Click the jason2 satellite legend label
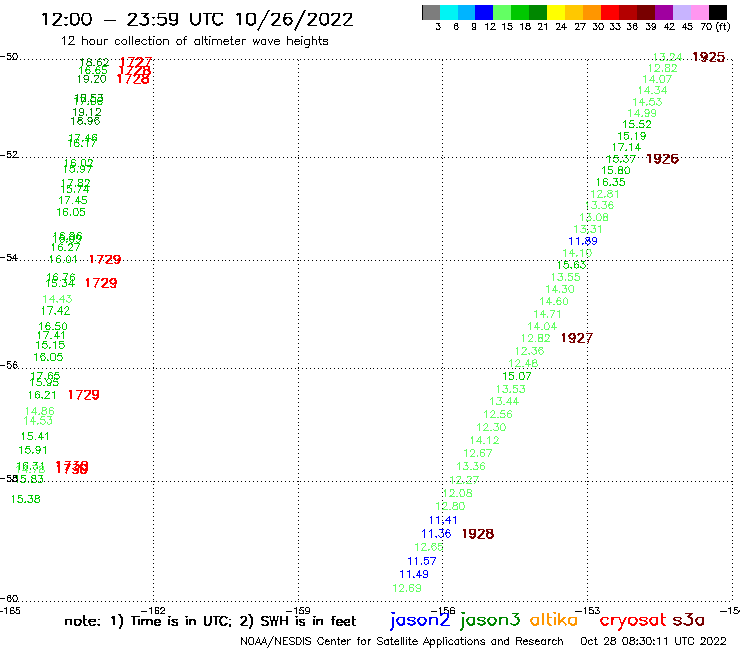Viewport: 740px width, 650px height. (x=420, y=620)
